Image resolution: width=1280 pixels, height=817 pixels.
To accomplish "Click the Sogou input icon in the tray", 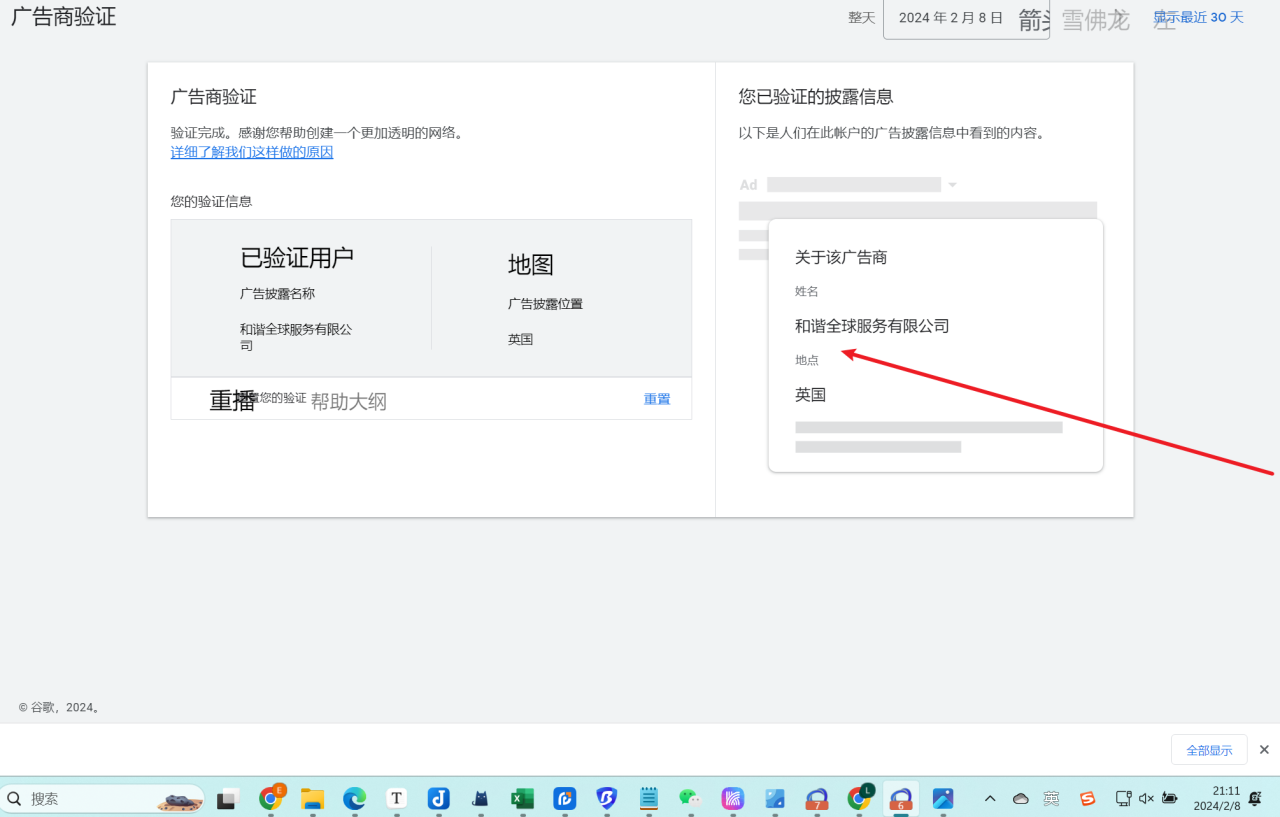I will tap(1088, 798).
